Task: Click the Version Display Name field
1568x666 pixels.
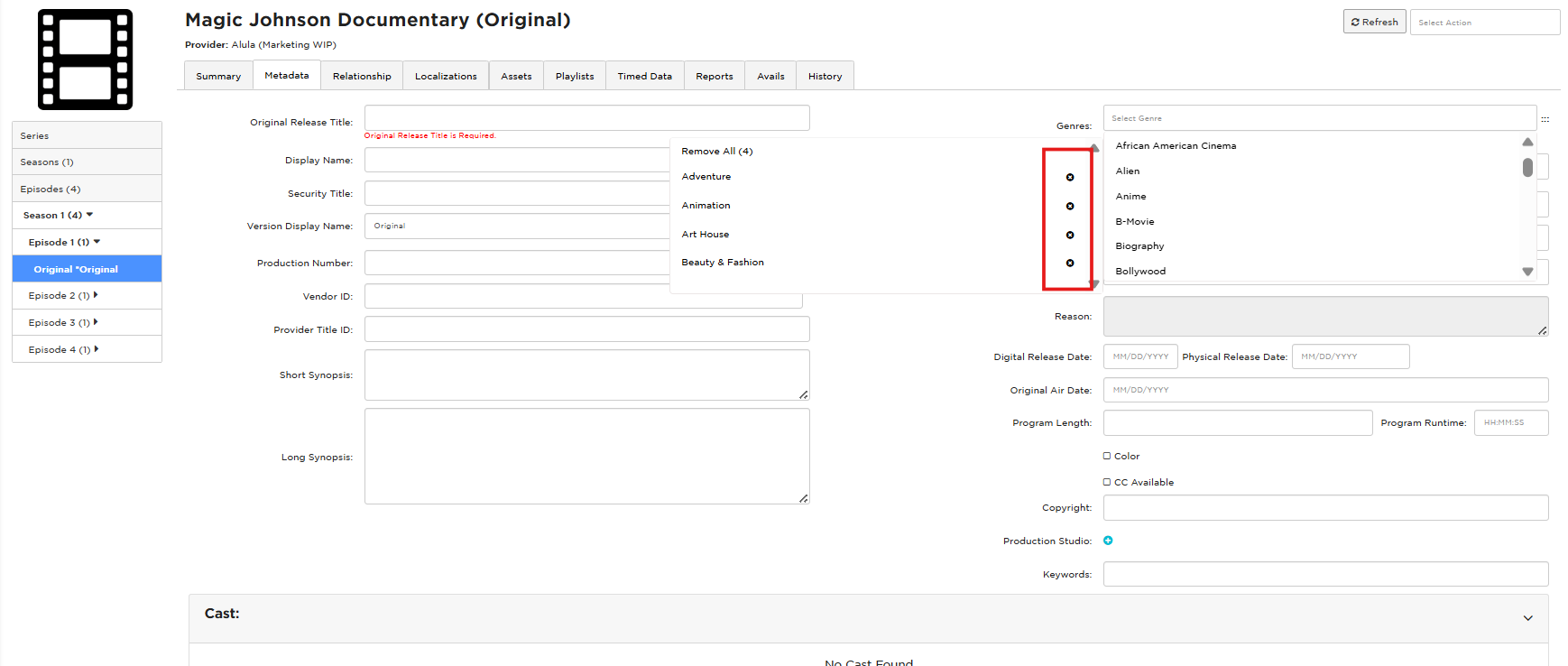Action: 517,226
